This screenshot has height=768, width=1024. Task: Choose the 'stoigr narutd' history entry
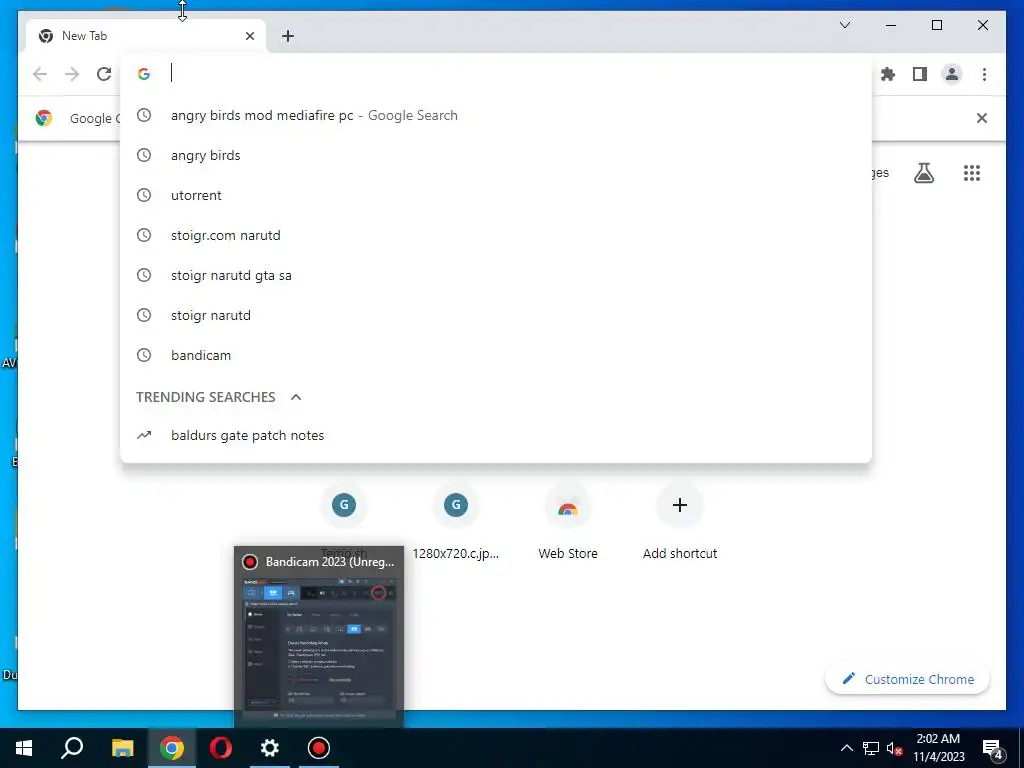click(496, 315)
